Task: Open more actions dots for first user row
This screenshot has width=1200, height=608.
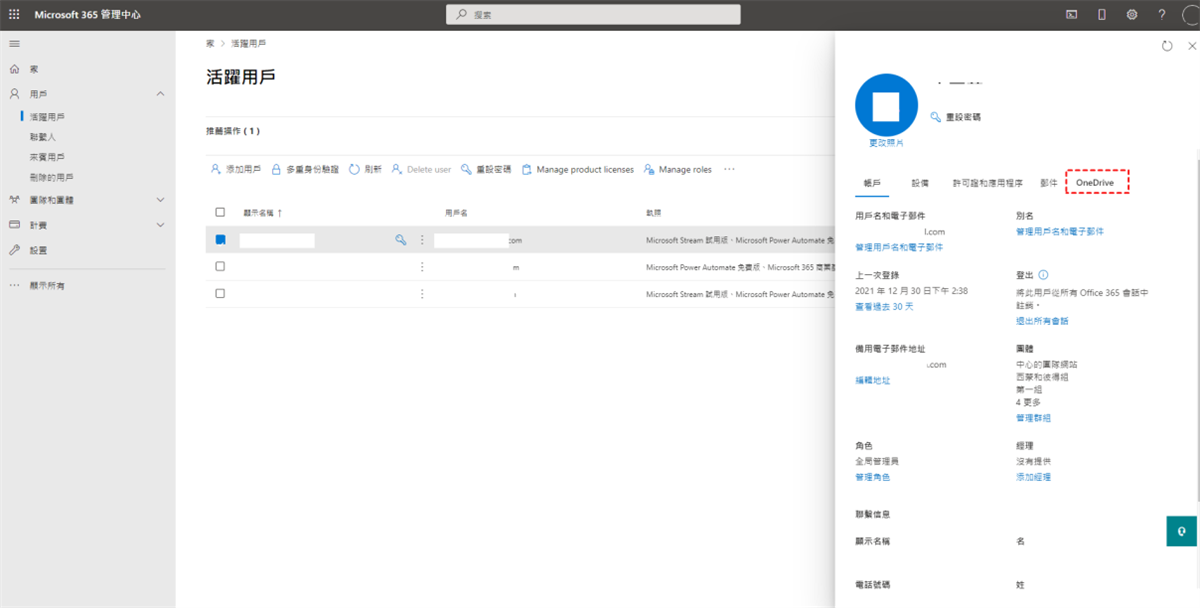Action: (x=422, y=240)
